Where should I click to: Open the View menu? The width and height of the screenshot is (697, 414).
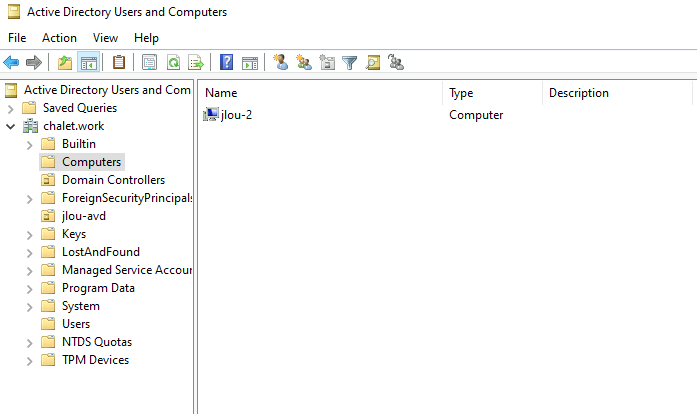coord(105,37)
